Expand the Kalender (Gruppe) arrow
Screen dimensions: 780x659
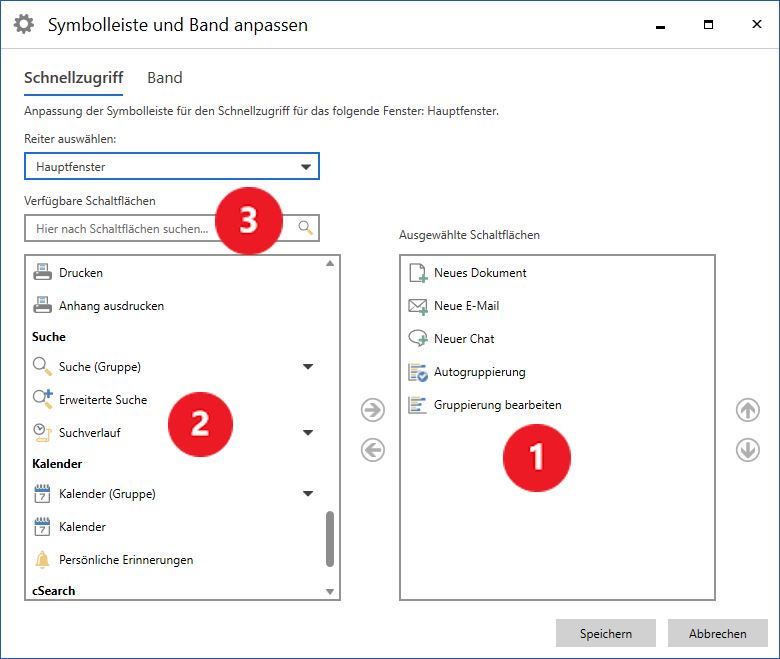coord(308,494)
